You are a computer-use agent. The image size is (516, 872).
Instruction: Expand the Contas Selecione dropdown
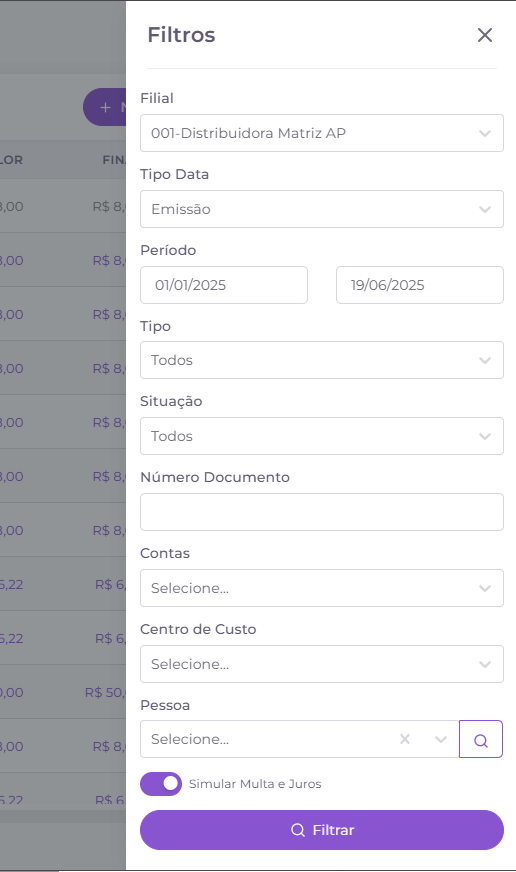[322, 588]
